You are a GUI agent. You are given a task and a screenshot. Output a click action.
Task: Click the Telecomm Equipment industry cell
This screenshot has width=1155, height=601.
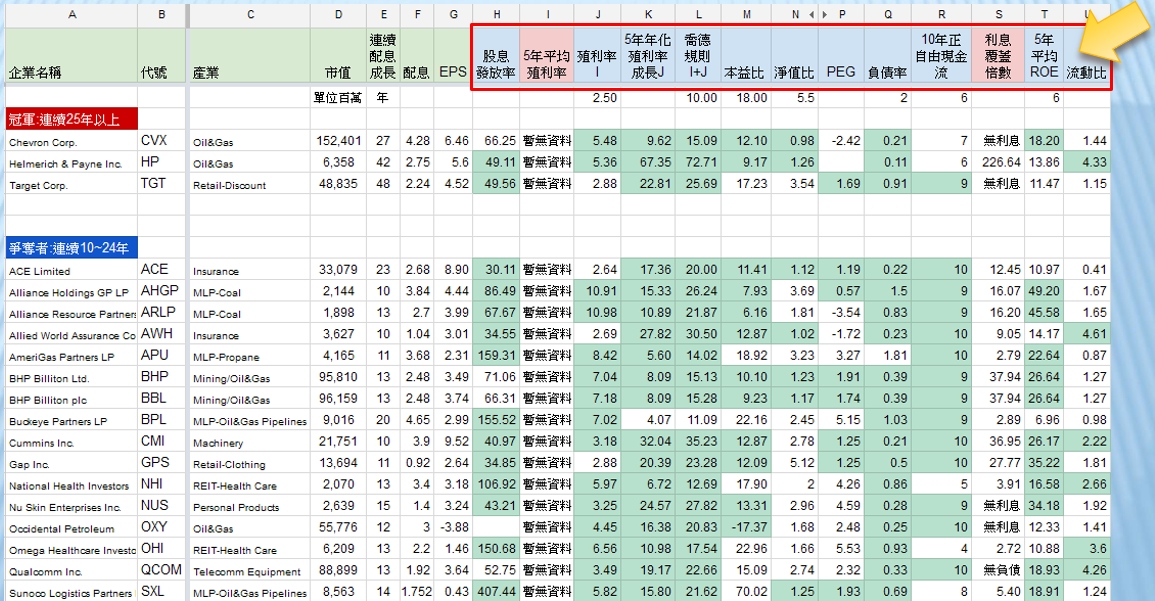coord(250,570)
